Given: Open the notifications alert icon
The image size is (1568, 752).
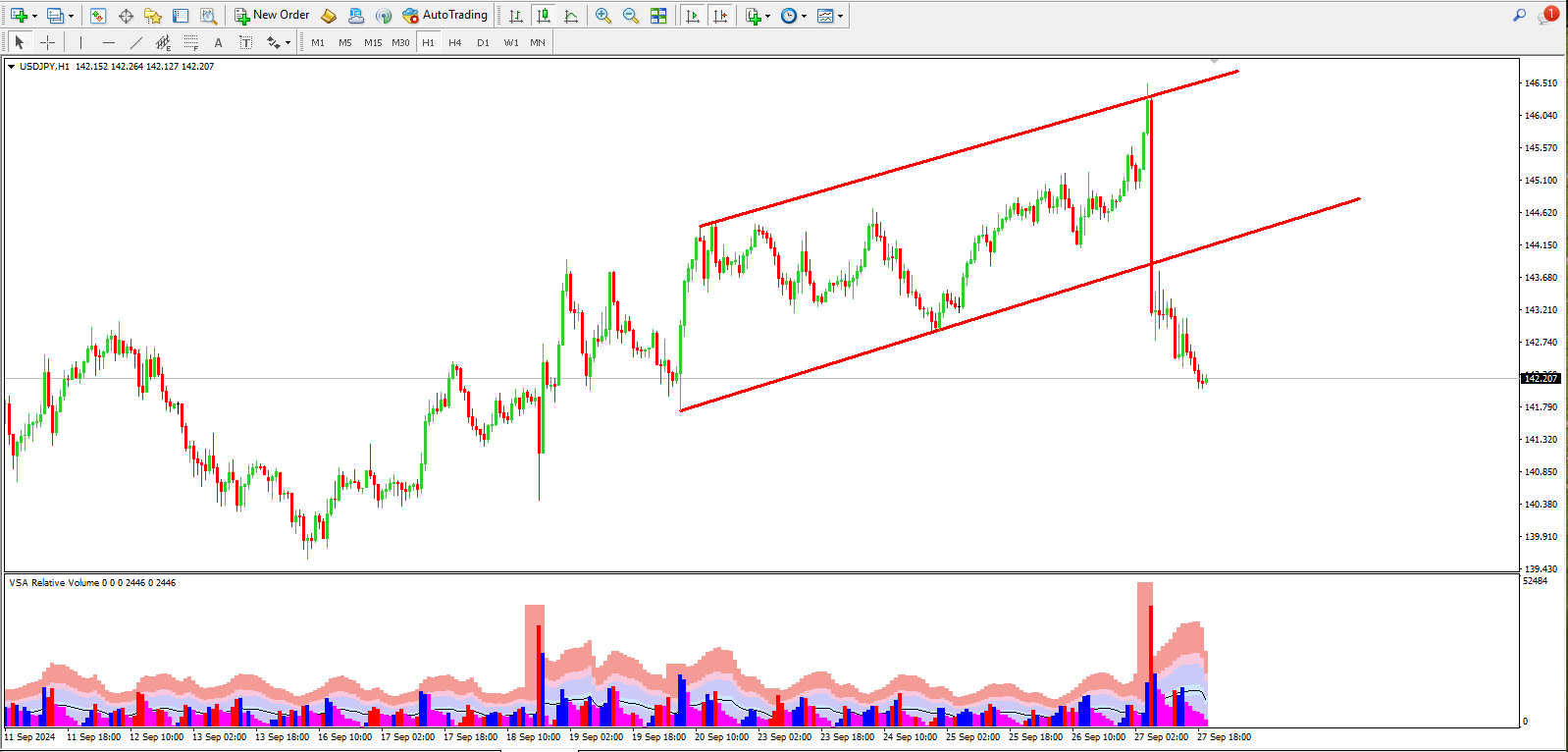Looking at the screenshot, I should 1548,15.
